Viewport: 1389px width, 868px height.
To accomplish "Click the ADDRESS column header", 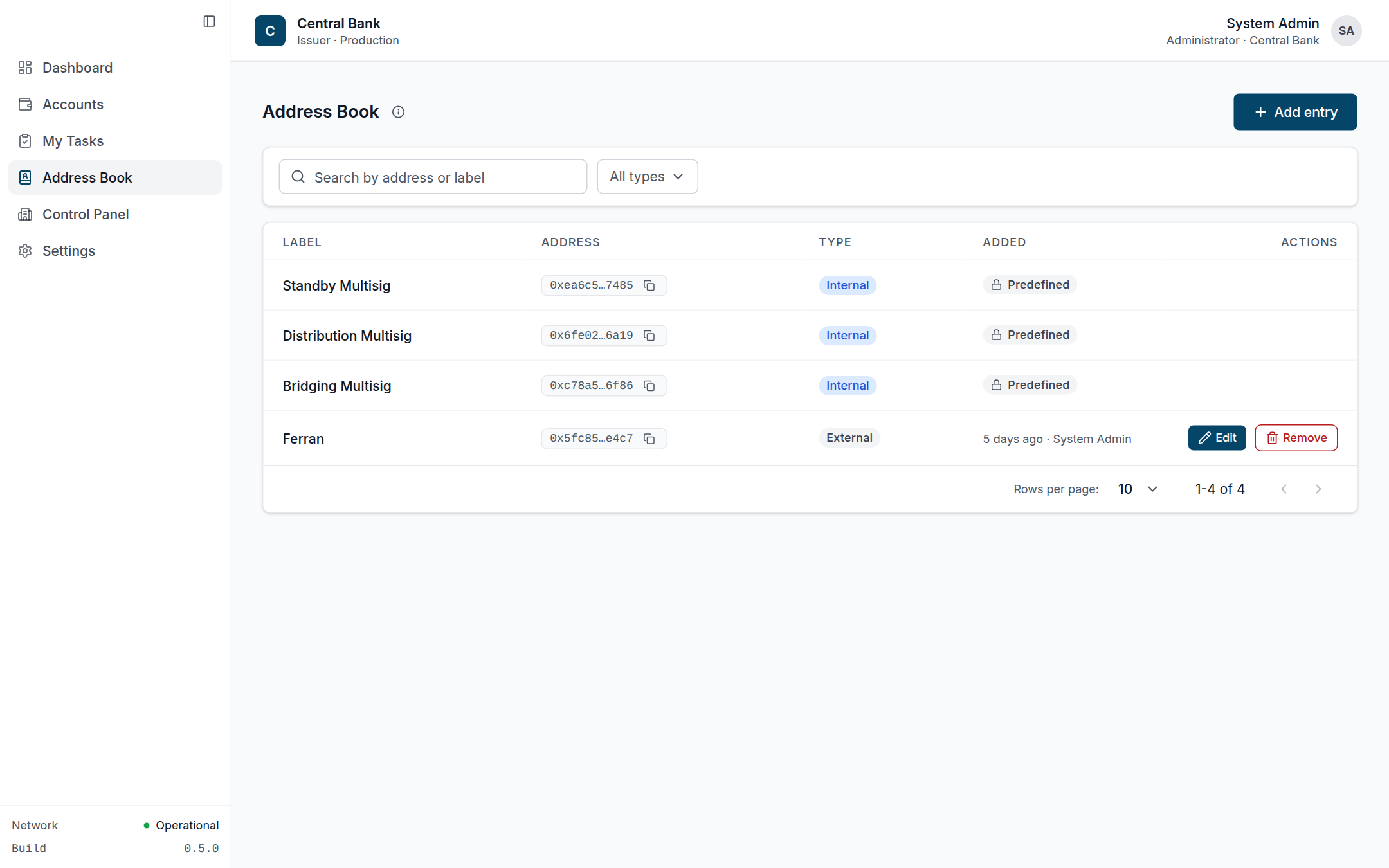I will 570,242.
